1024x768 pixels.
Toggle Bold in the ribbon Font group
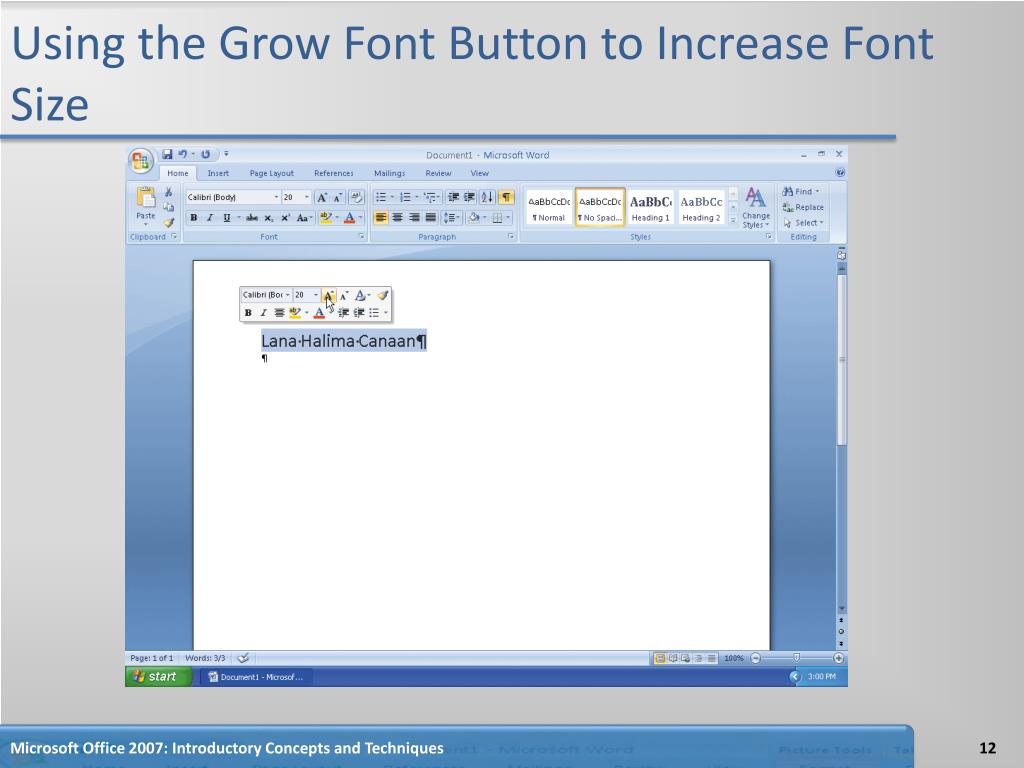pyautogui.click(x=193, y=218)
